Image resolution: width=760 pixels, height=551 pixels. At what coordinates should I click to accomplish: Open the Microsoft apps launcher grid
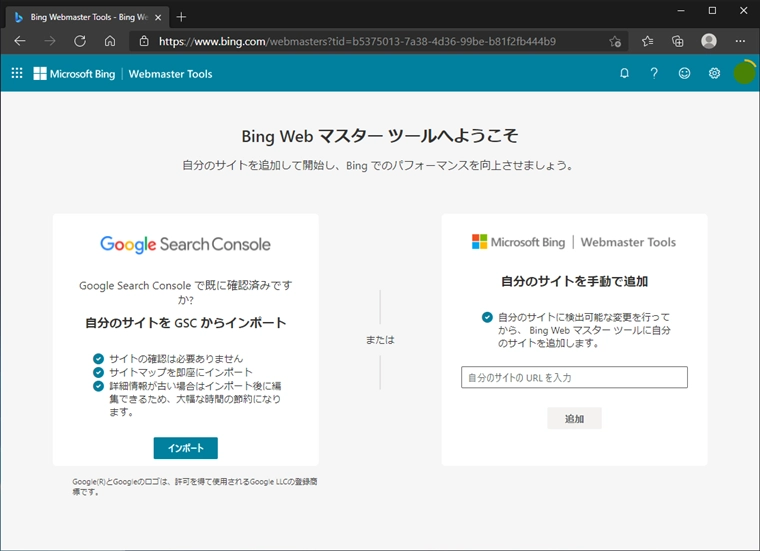pos(17,73)
